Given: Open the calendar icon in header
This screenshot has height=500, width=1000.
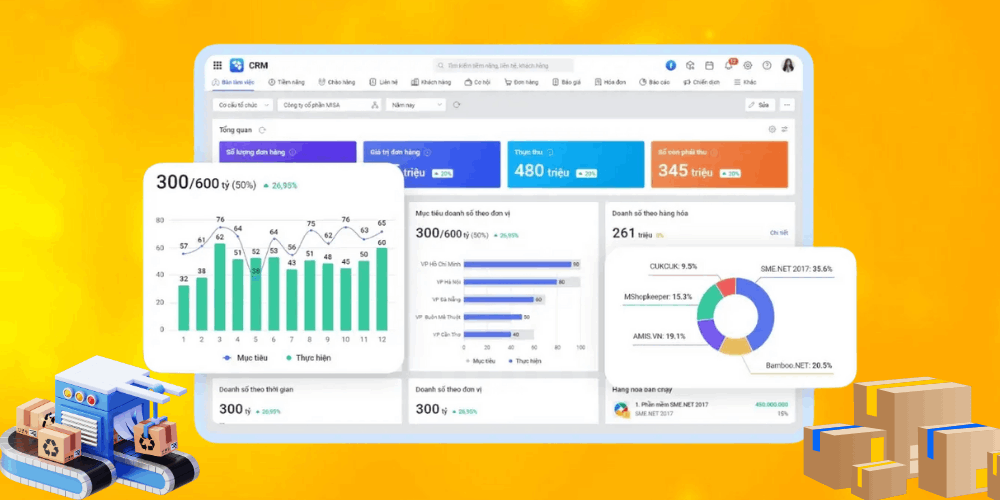Looking at the screenshot, I should tap(709, 65).
